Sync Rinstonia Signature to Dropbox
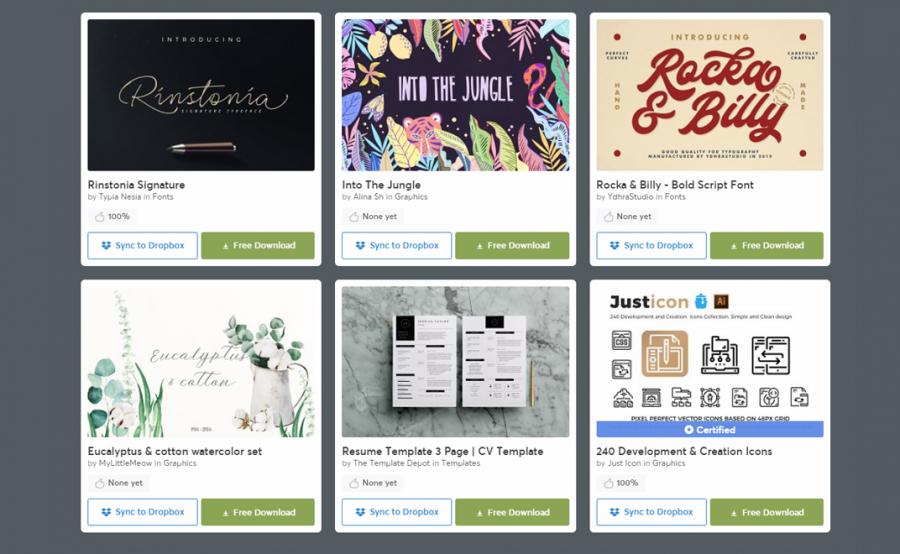900x554 pixels. (x=142, y=245)
